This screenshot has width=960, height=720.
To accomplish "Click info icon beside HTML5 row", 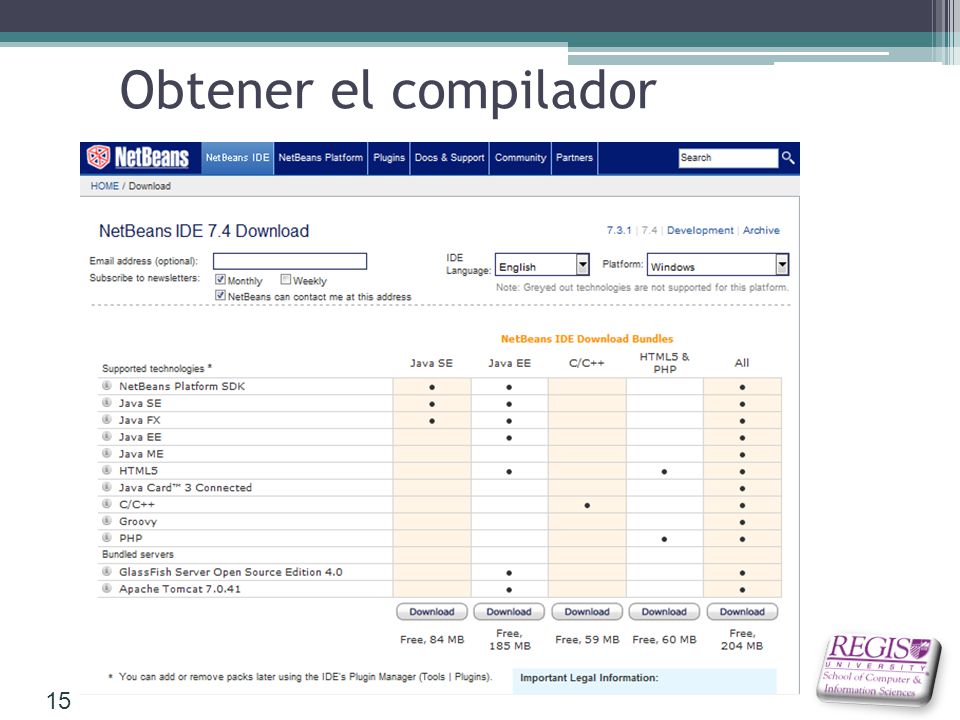I will click(107, 470).
